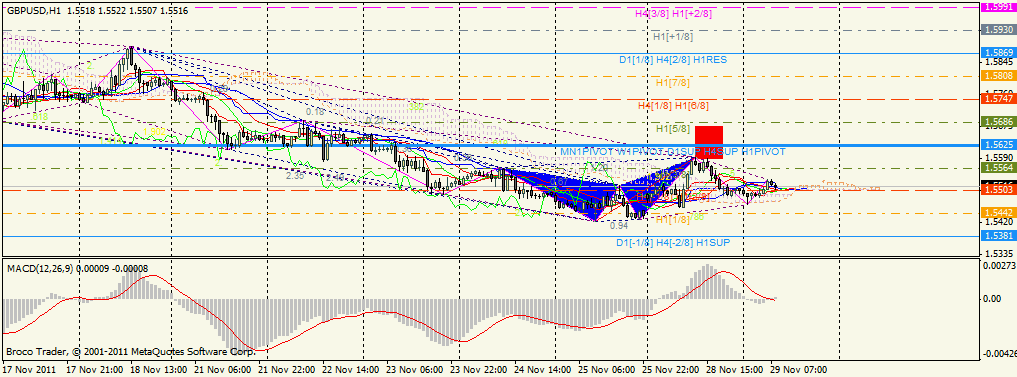Viewport: 1017px width, 377px height.
Task: Click the -0.00426 MACD scale value
Action: tap(999, 354)
